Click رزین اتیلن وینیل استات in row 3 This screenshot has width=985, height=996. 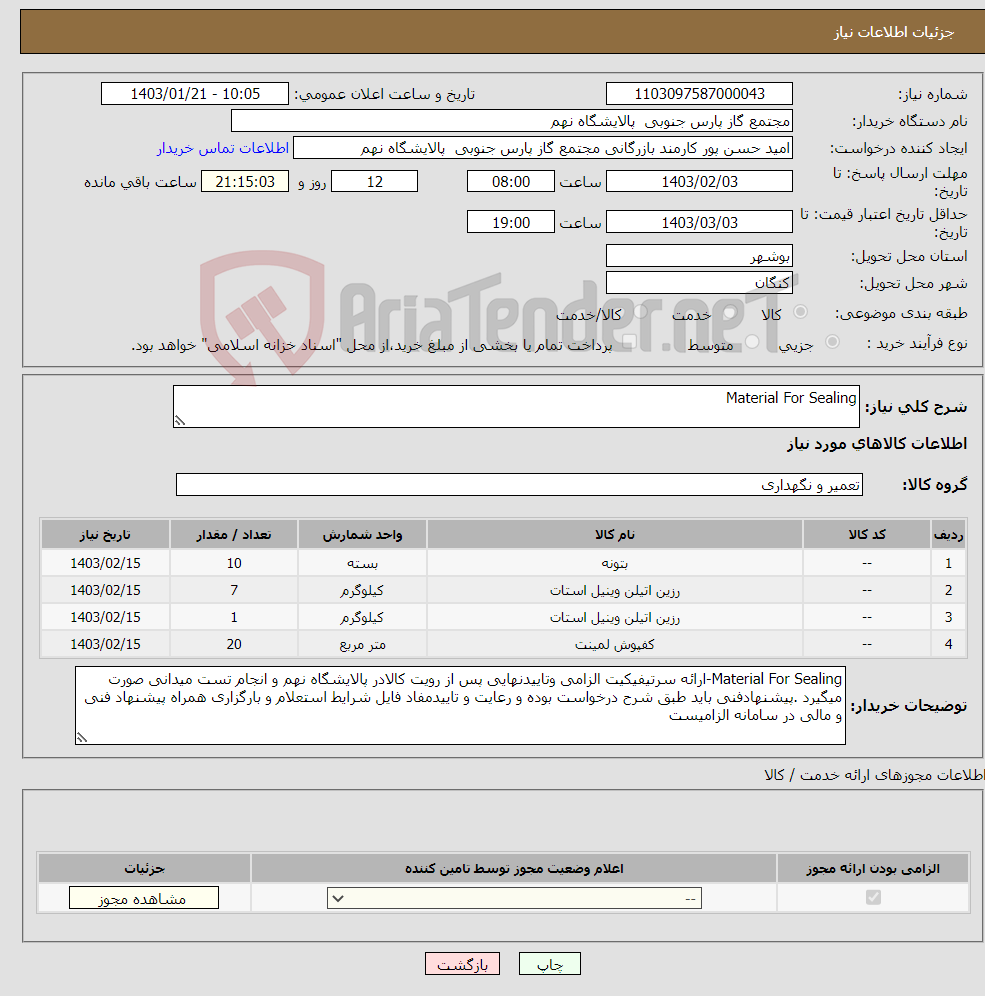tap(614, 617)
